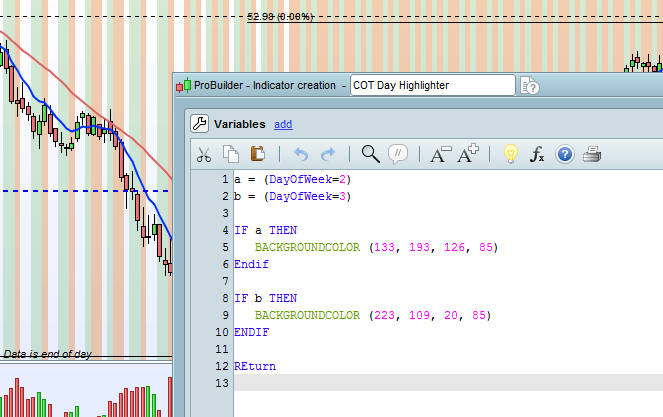
Task: Click the Redo arrow icon
Action: coord(328,155)
